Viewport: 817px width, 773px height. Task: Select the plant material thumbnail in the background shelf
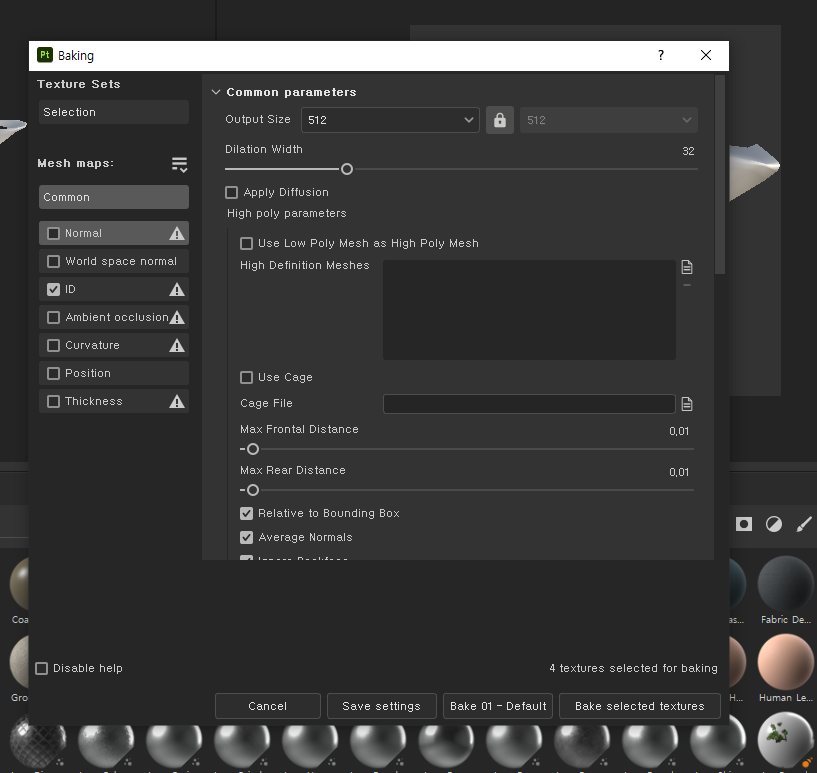(x=785, y=740)
